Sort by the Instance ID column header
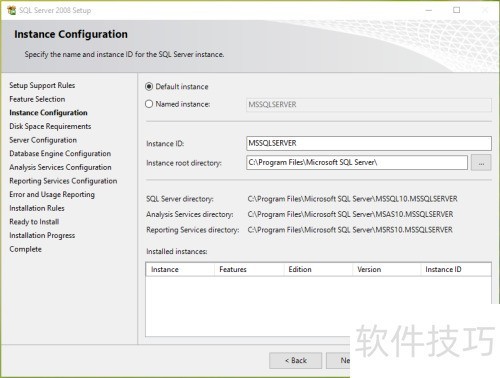The image size is (500, 378). point(456,269)
